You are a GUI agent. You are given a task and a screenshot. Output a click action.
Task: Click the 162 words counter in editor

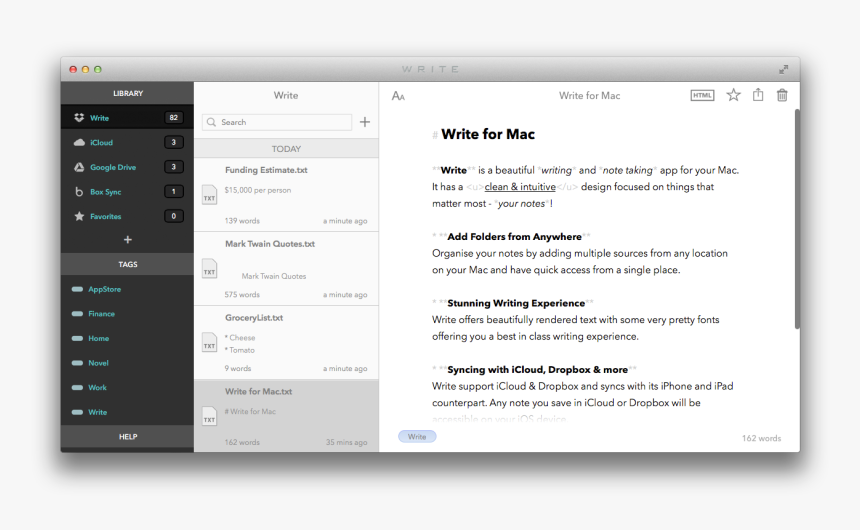(761, 438)
